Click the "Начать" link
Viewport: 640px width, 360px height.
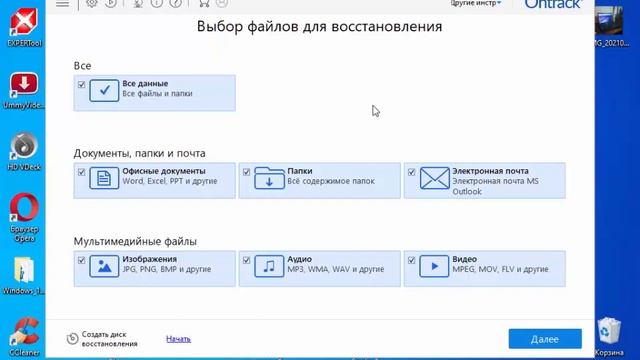point(178,339)
